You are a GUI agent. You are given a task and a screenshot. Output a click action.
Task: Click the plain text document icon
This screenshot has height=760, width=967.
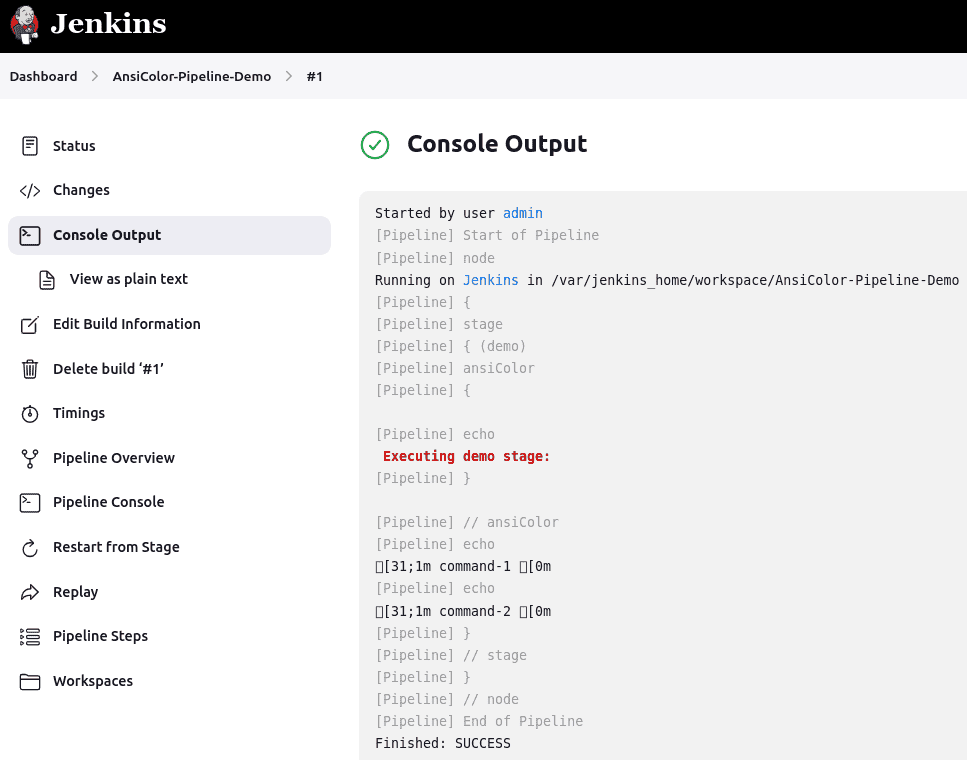click(47, 279)
